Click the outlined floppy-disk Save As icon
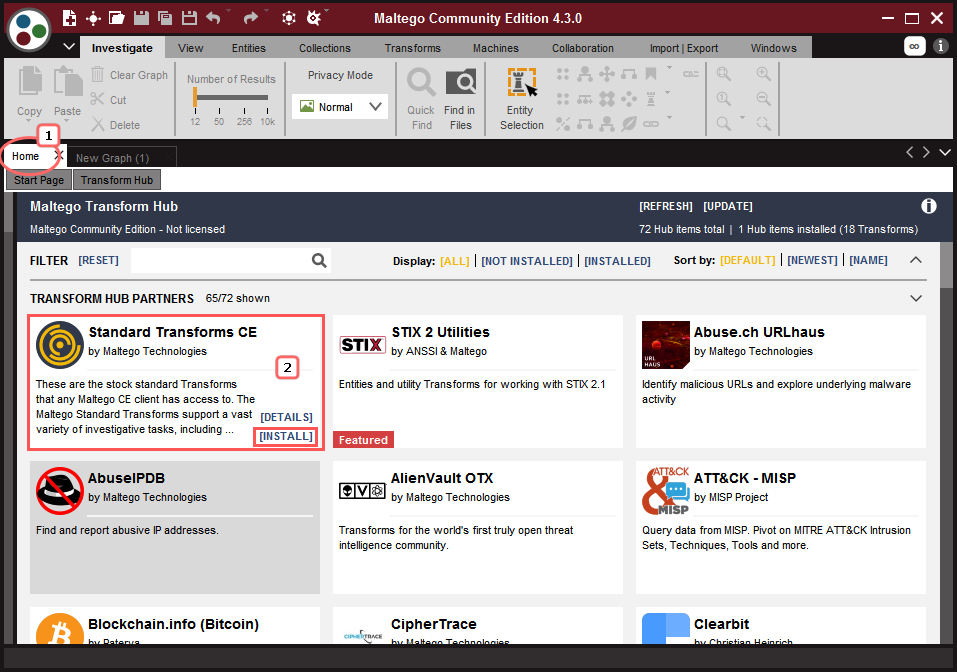Screen dimensions: 957x672 (x=189, y=18)
